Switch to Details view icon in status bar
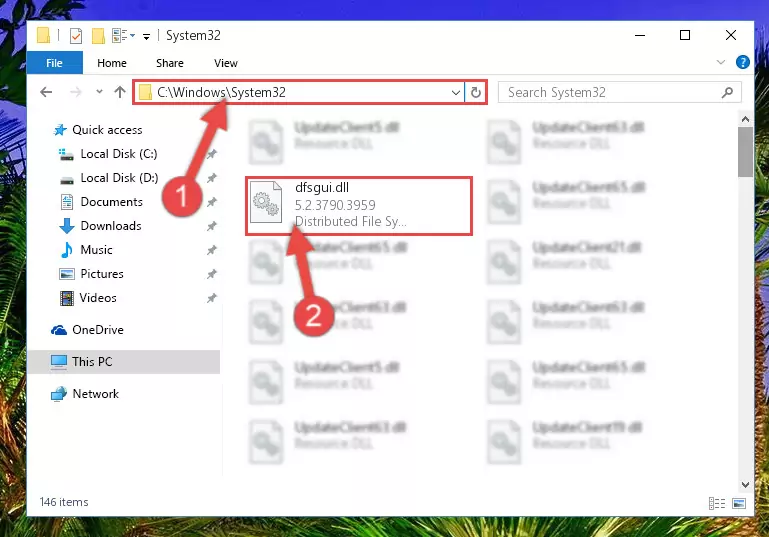769x537 pixels. click(x=717, y=503)
